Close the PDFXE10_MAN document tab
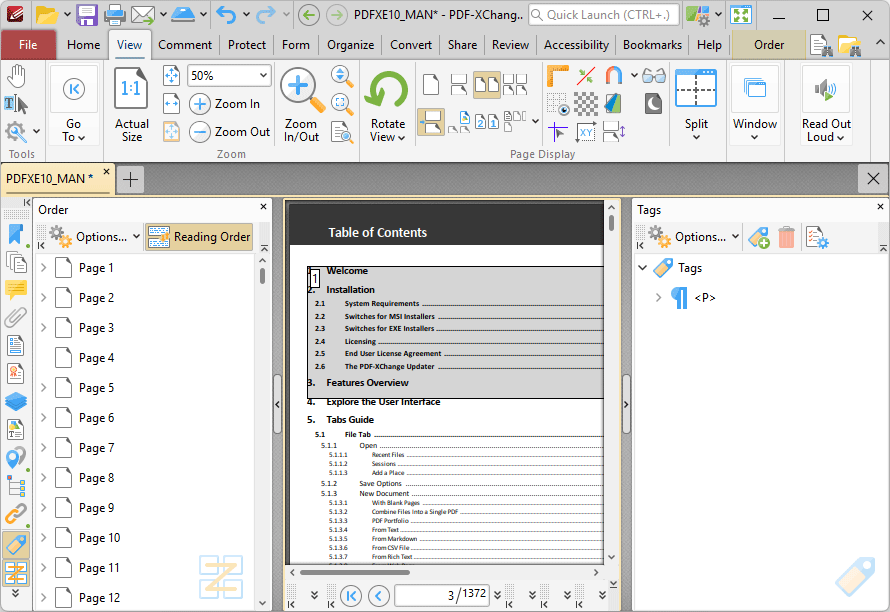The height and width of the screenshot is (612, 890). (x=106, y=171)
